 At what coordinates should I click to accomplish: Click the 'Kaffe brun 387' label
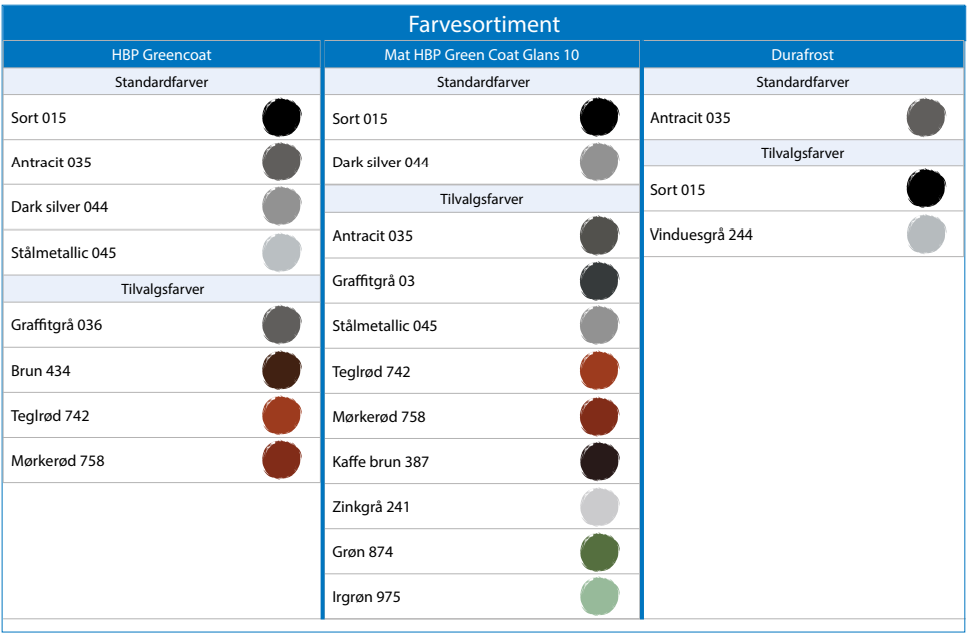tap(381, 461)
